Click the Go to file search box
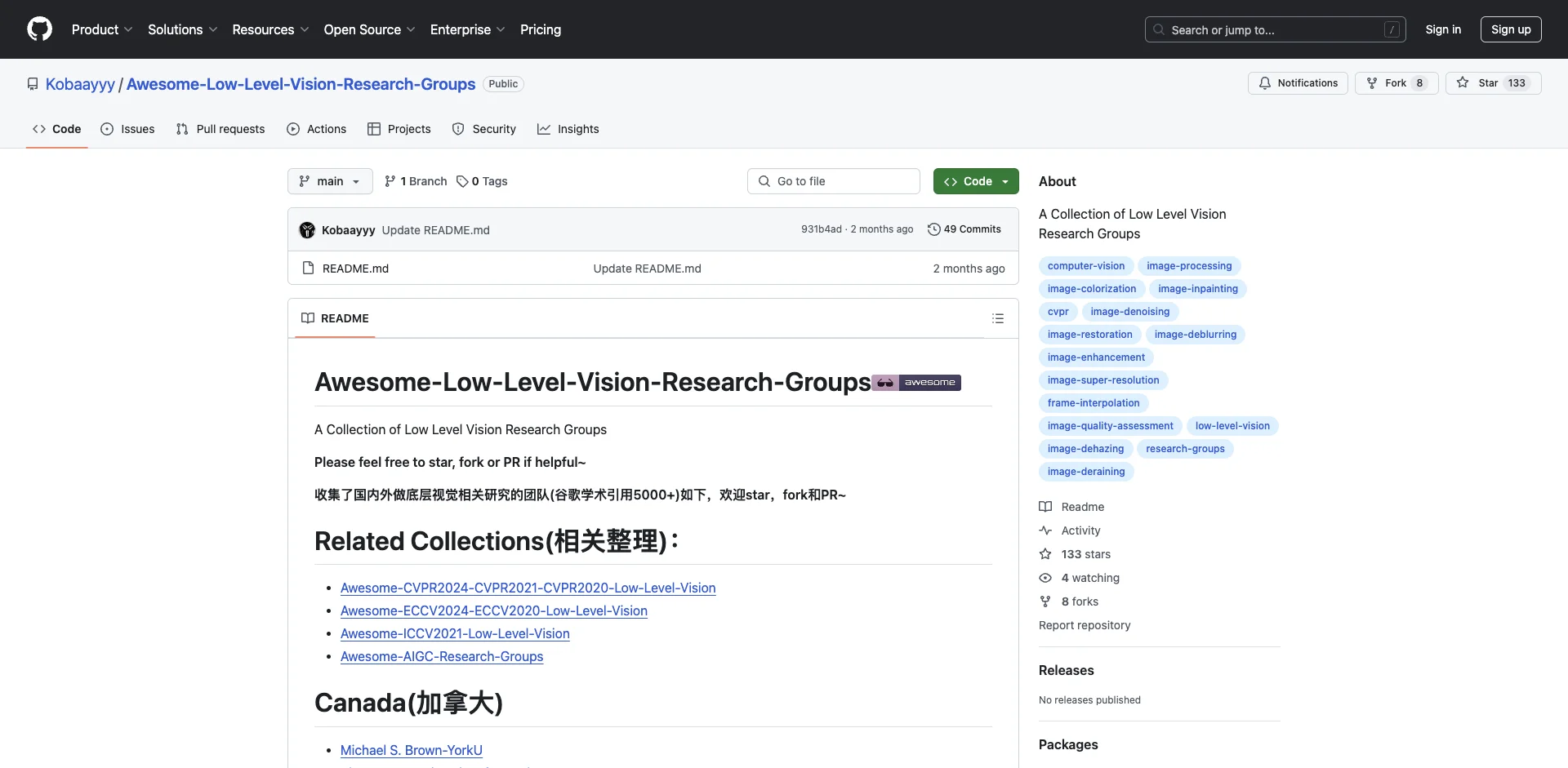 pyautogui.click(x=834, y=181)
